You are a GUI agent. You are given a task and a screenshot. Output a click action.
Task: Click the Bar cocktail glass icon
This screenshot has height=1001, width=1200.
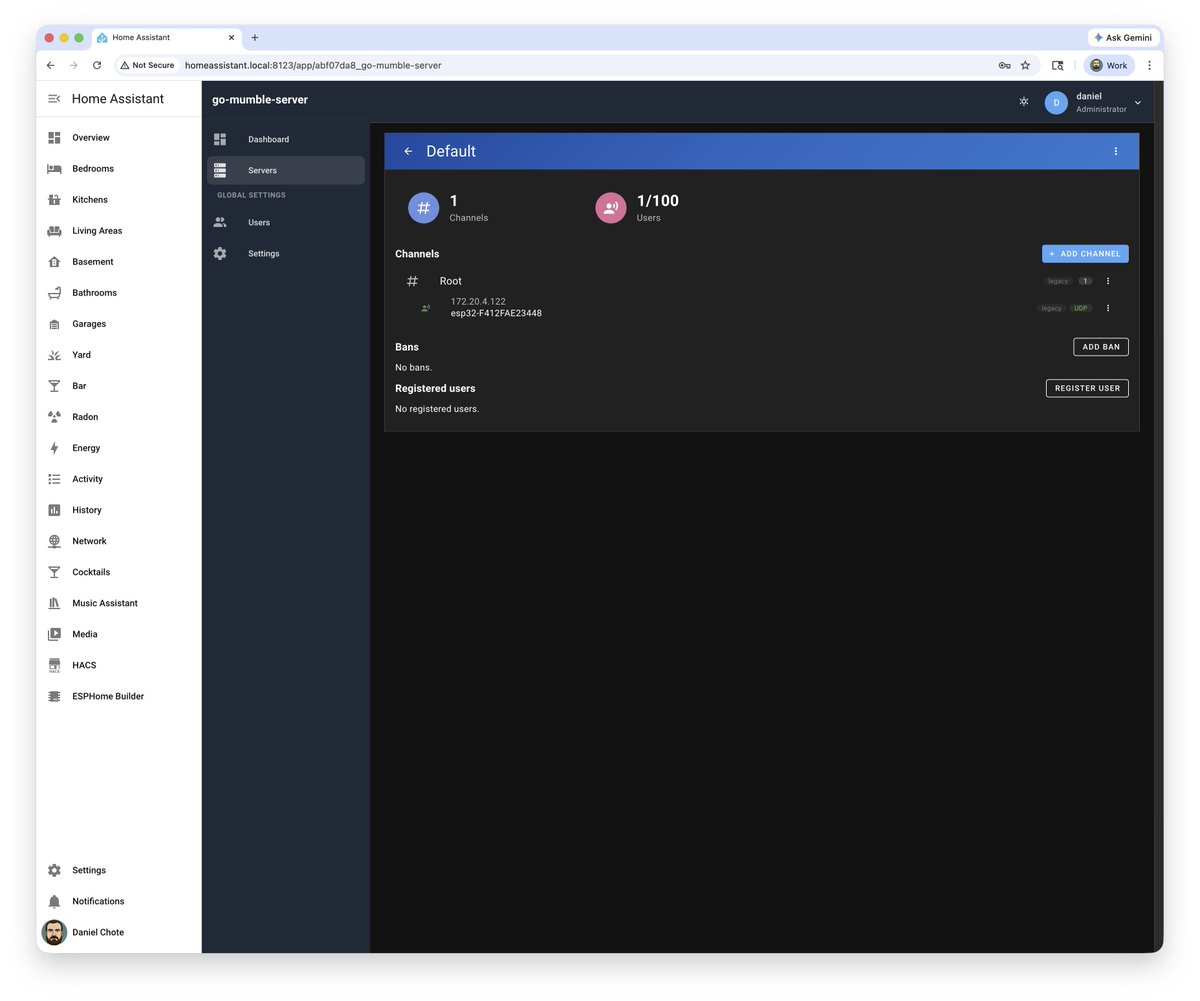pos(54,386)
